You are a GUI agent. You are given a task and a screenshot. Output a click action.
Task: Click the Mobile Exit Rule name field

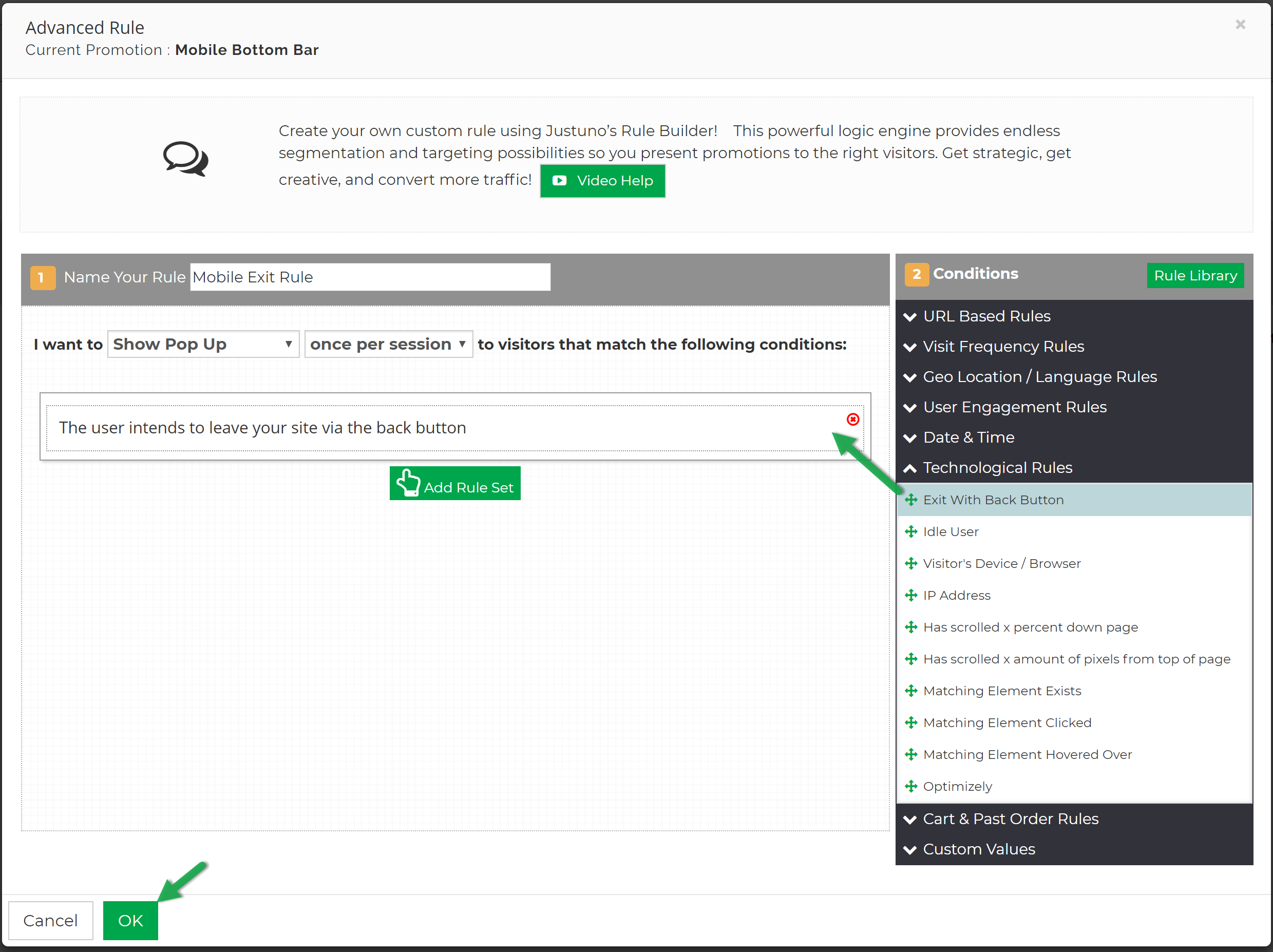[x=370, y=277]
